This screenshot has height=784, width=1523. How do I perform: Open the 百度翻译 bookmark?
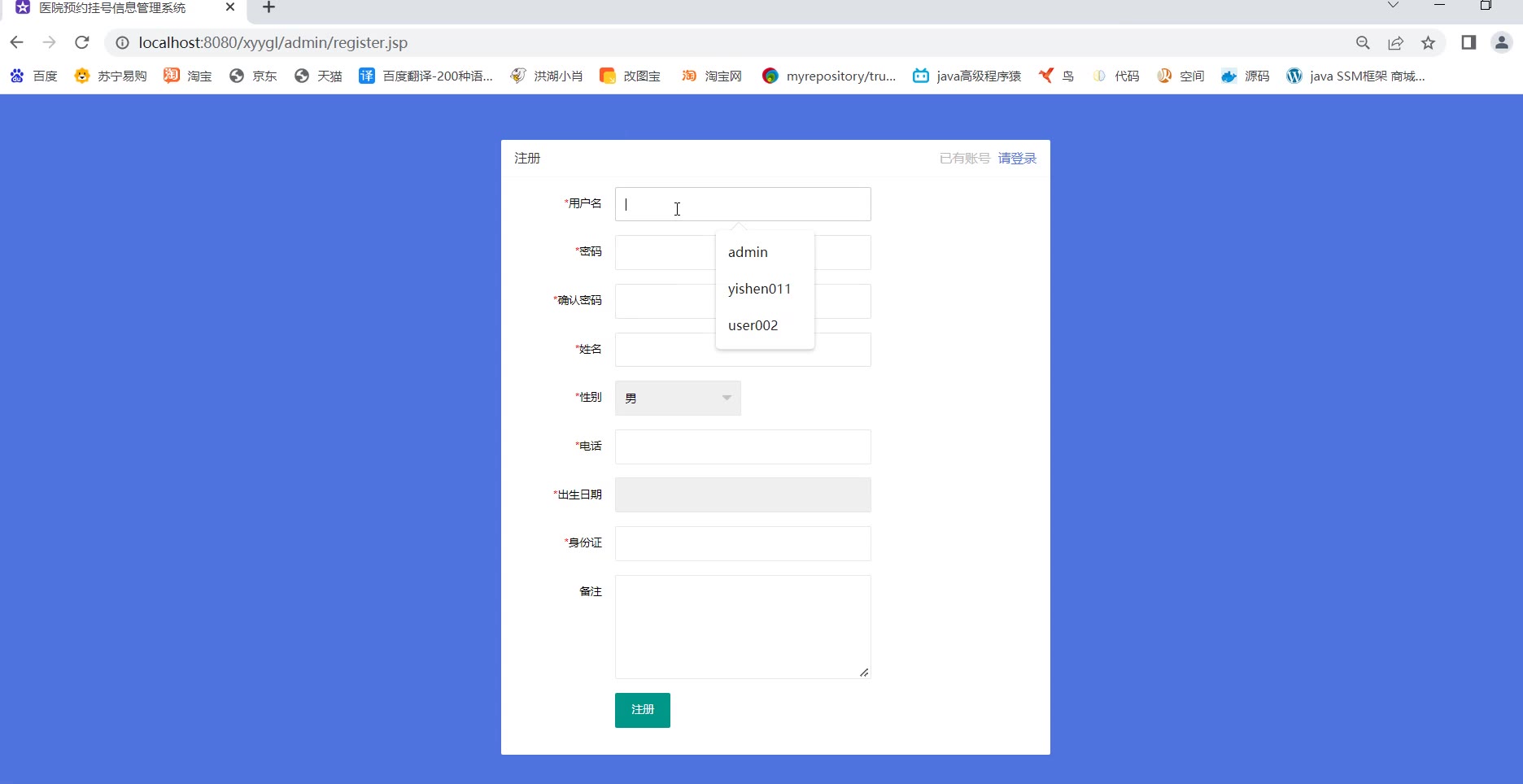point(426,76)
